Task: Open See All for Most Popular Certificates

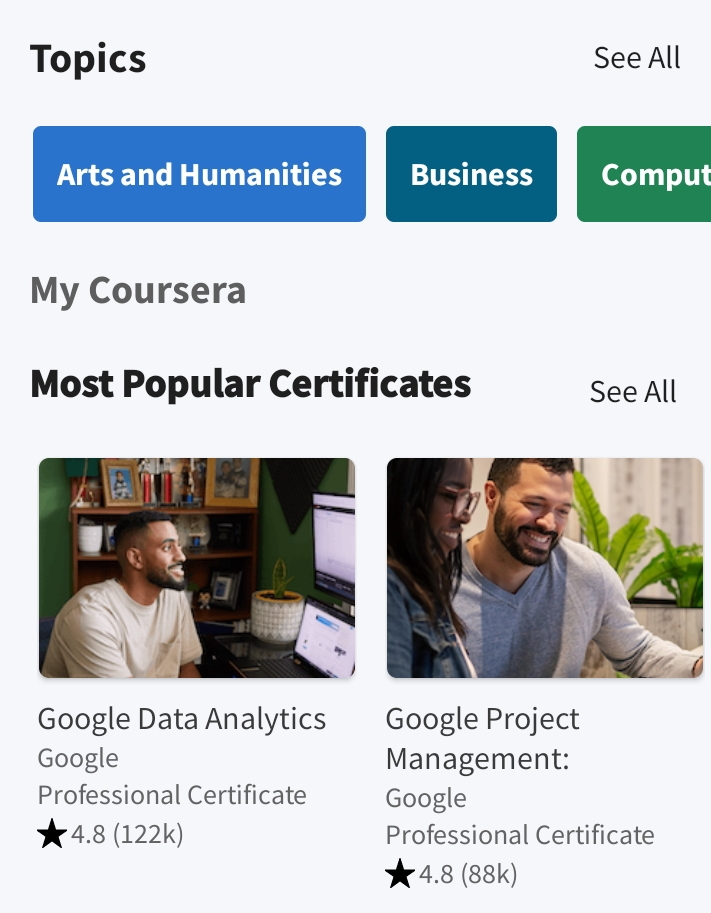Action: click(x=632, y=392)
